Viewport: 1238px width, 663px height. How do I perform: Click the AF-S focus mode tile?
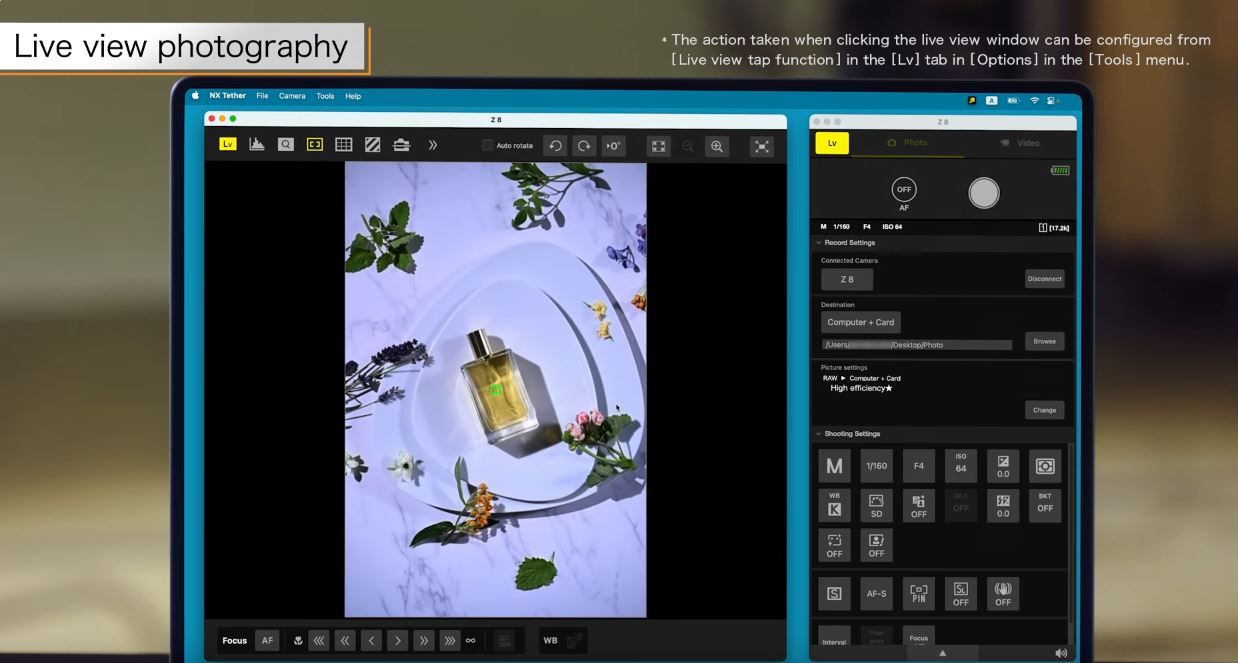[877, 593]
